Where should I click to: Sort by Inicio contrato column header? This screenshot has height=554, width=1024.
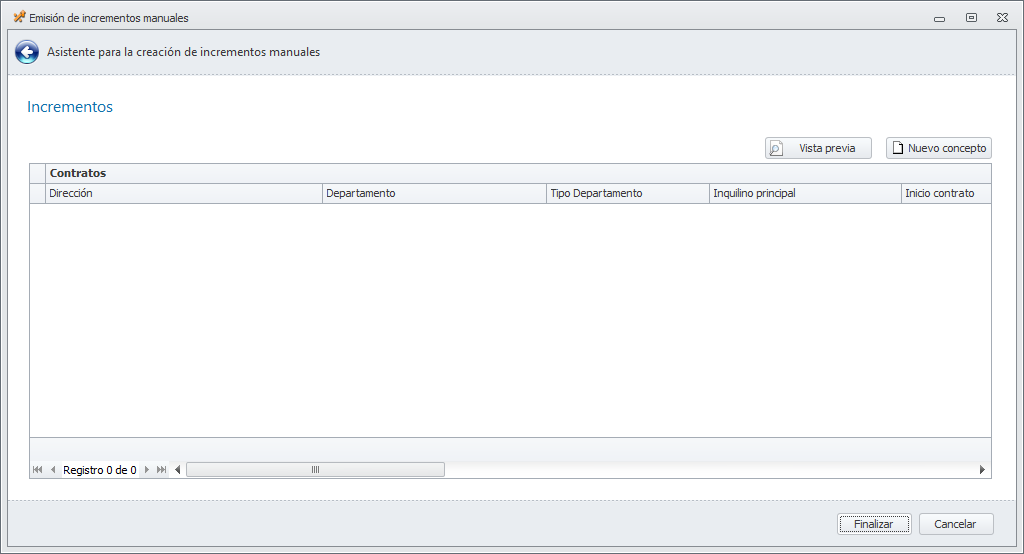(946, 193)
